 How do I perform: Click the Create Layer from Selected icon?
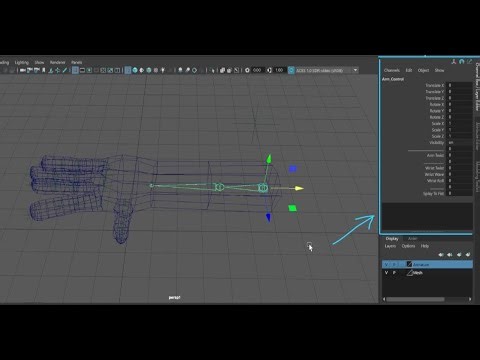tap(468, 255)
